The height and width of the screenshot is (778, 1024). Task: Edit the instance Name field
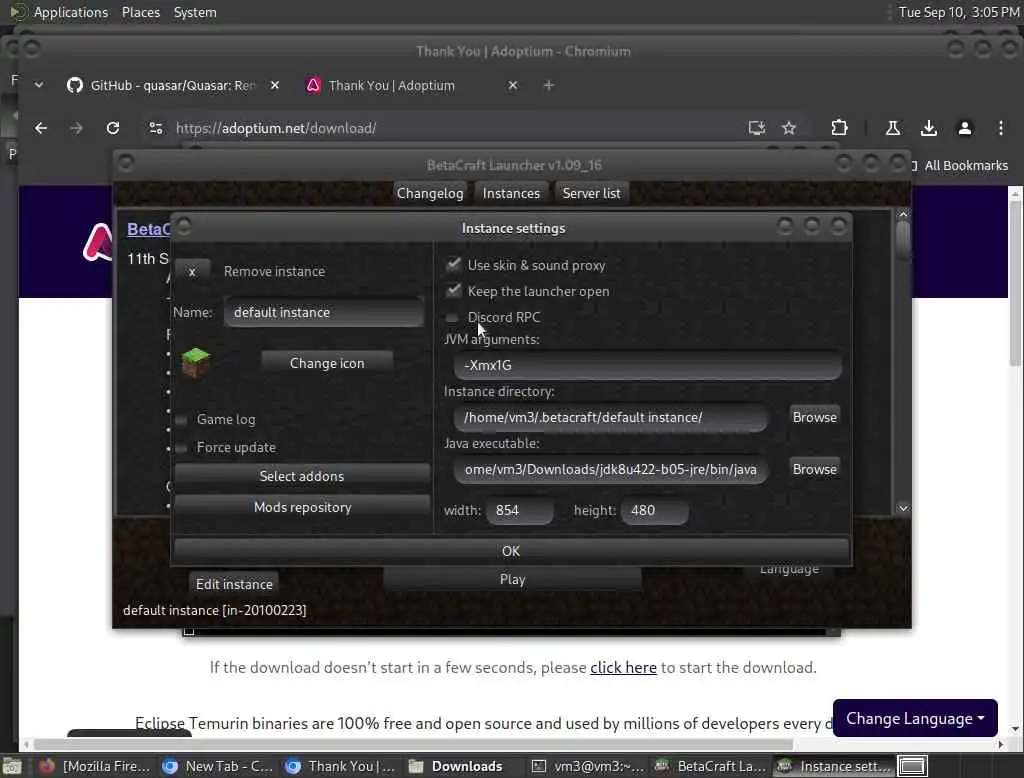coord(324,312)
